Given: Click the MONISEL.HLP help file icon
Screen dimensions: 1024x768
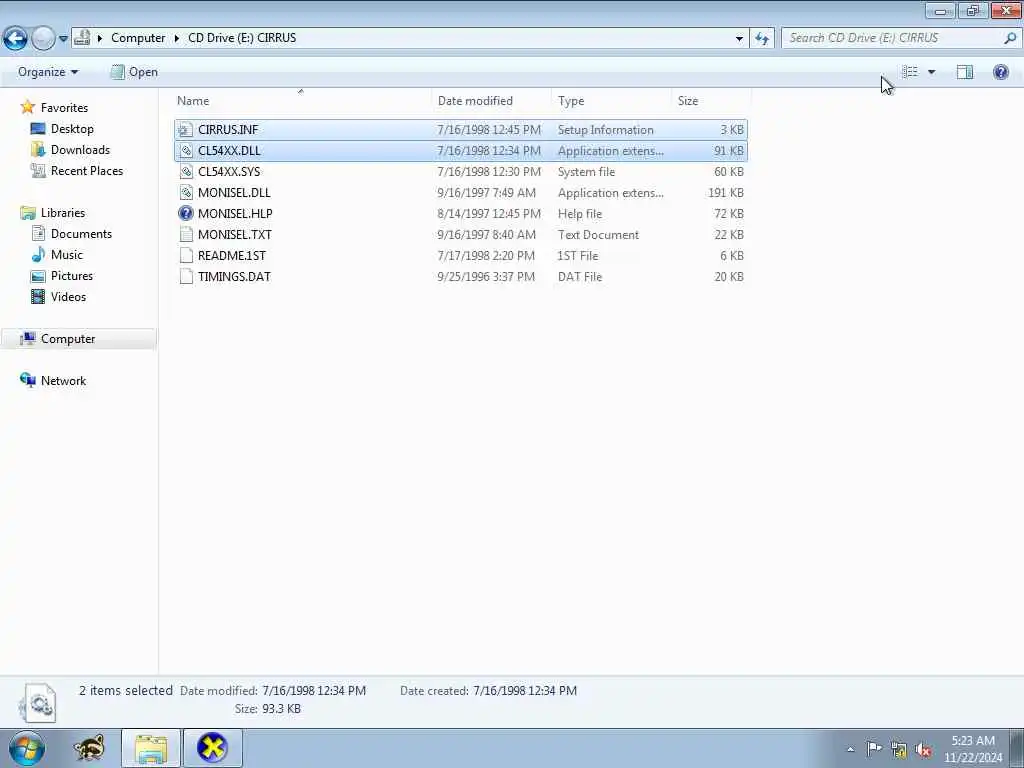Looking at the screenshot, I should click(186, 214).
